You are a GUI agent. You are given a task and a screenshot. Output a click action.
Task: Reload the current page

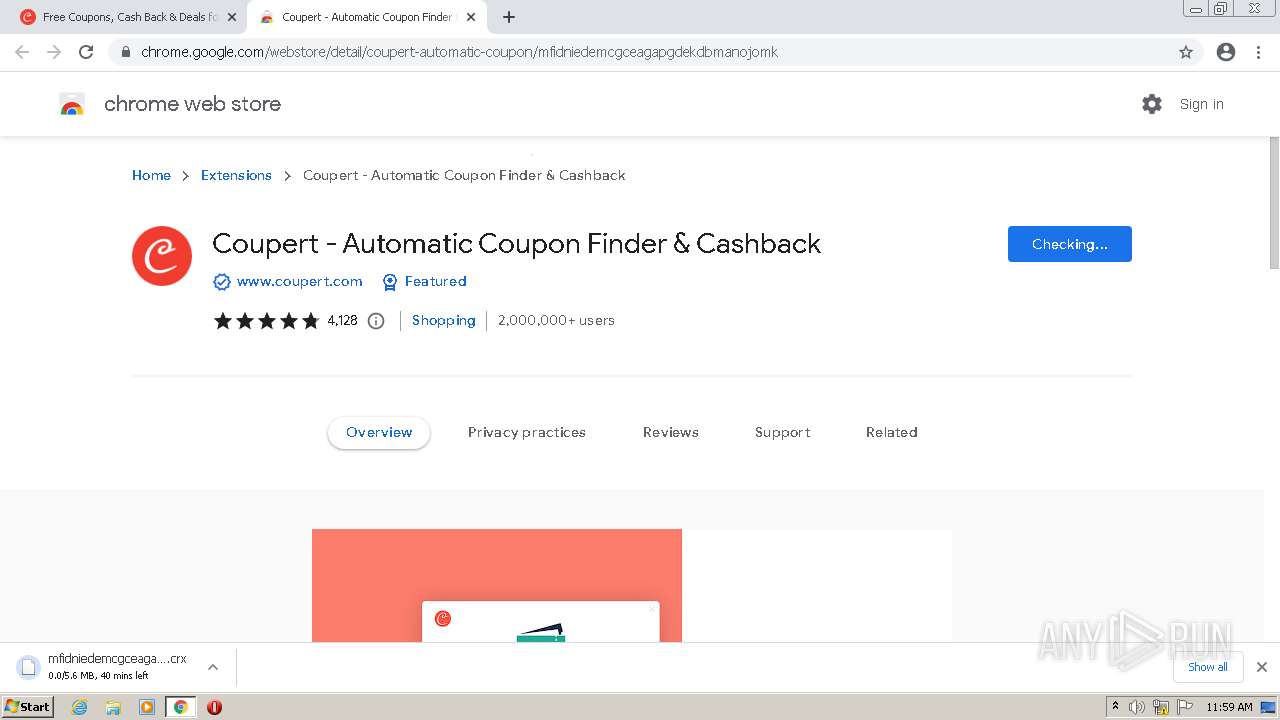[x=86, y=52]
